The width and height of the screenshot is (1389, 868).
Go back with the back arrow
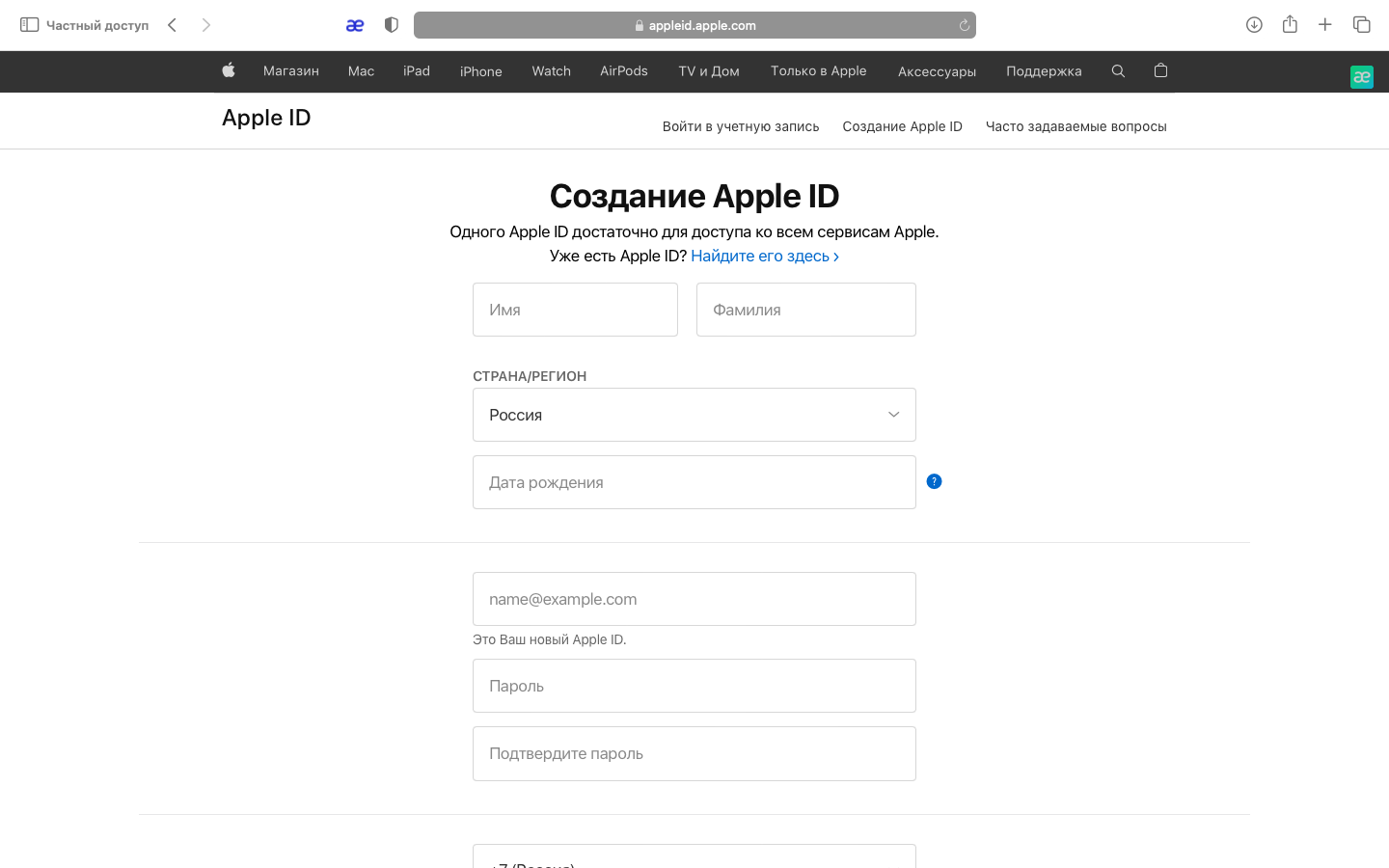point(172,25)
